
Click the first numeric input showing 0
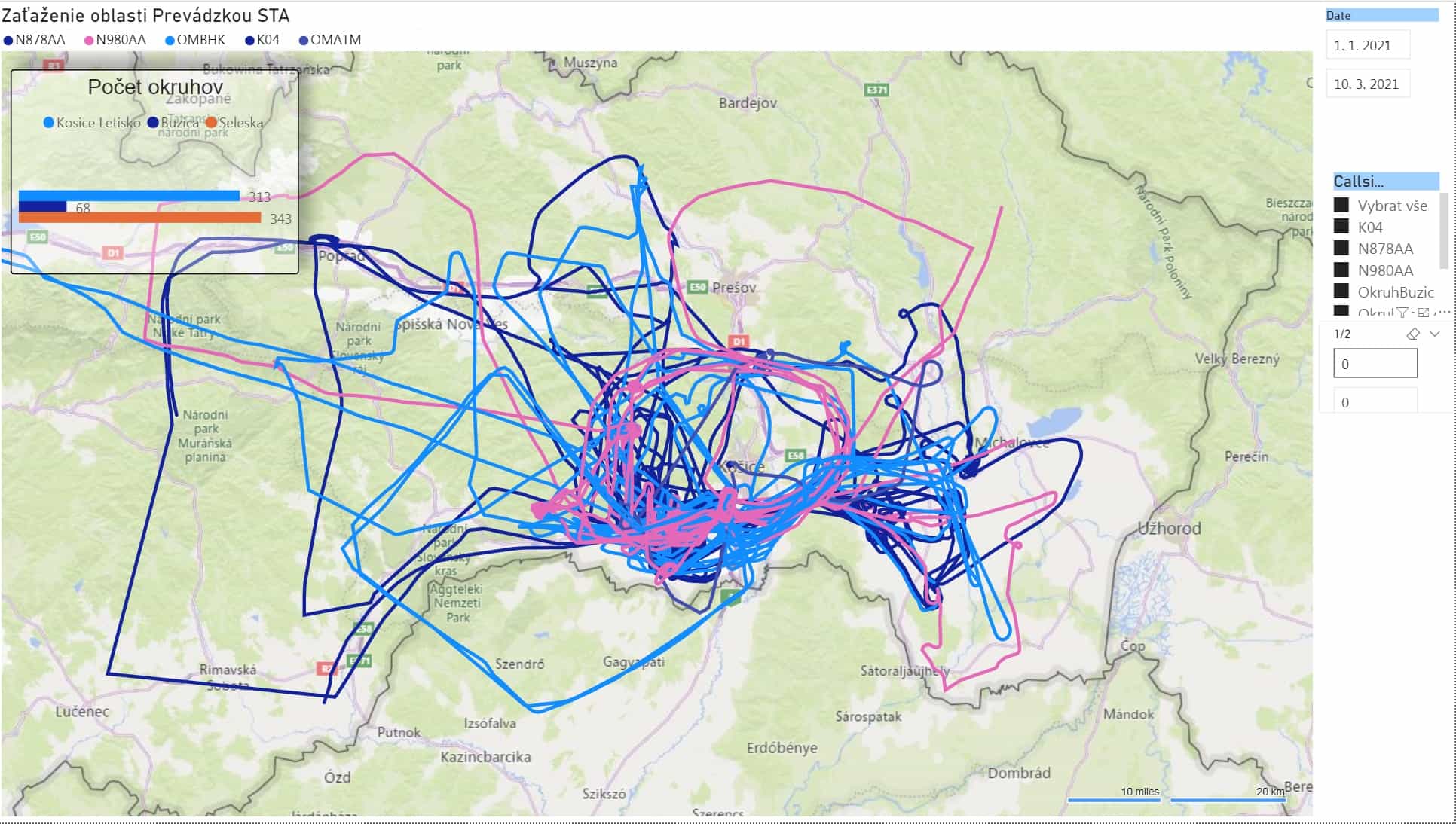pos(1375,364)
